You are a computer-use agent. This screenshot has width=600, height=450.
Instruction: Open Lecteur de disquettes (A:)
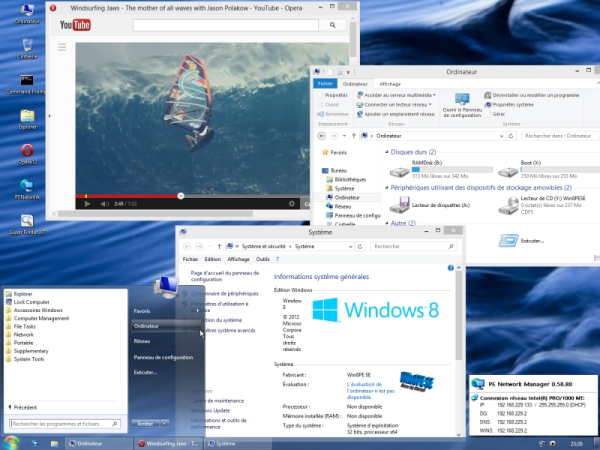click(430, 205)
